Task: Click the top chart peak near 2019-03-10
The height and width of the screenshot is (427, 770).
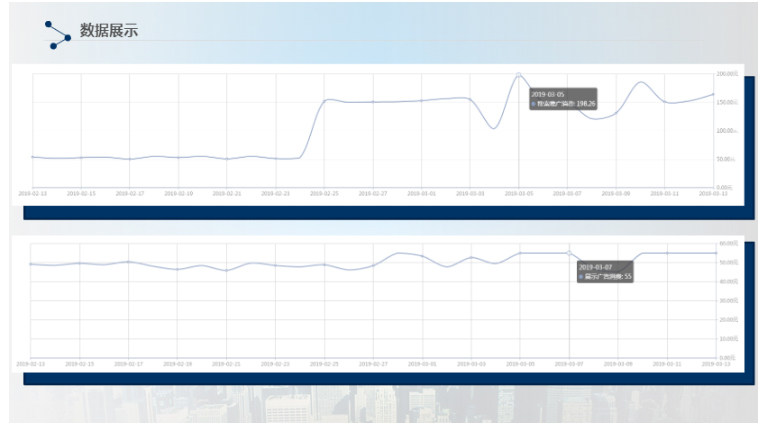Action: point(641,82)
